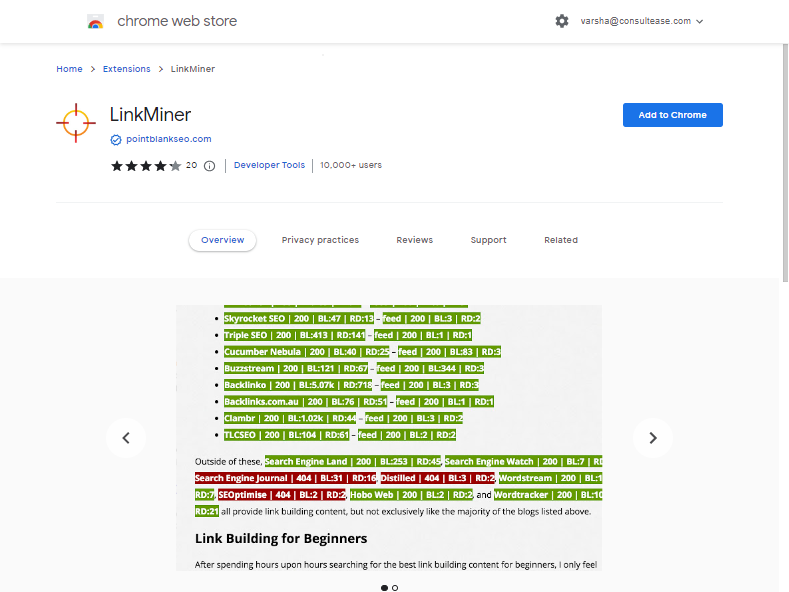Screen dimensions: 789x592
Task: Click the rating info circle icon
Action: [x=209, y=166]
